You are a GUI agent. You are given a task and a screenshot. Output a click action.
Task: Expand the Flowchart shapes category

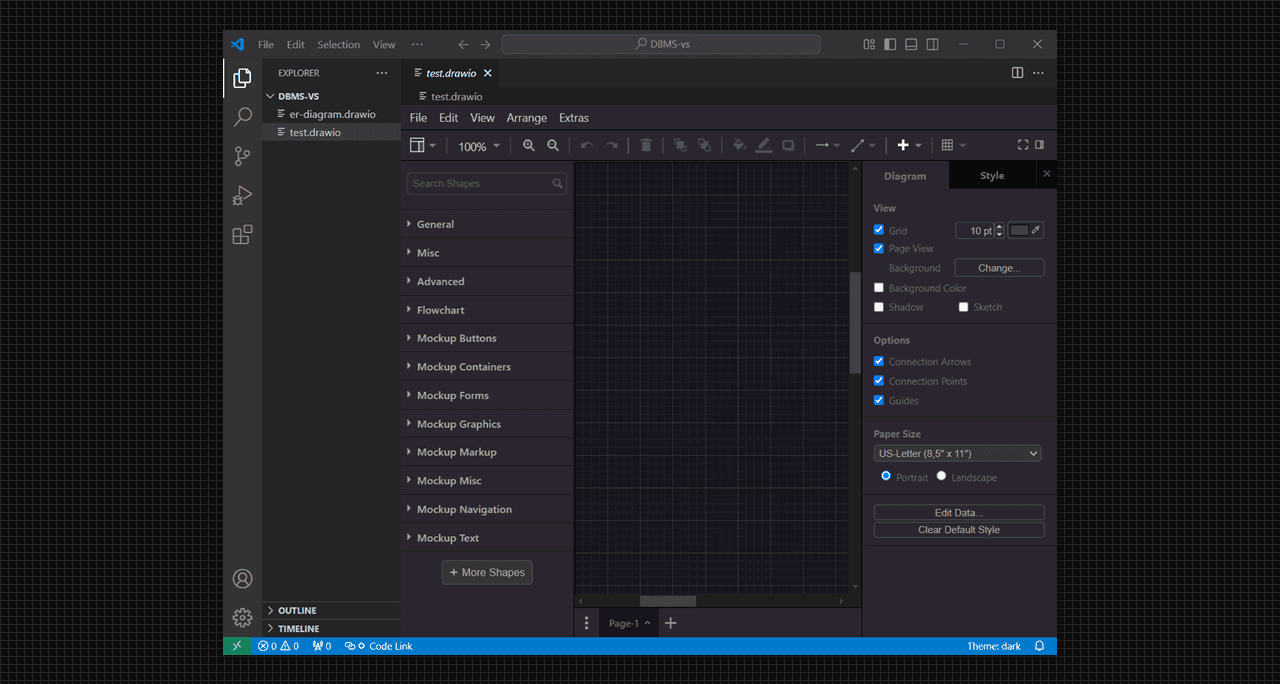pyautogui.click(x=440, y=310)
